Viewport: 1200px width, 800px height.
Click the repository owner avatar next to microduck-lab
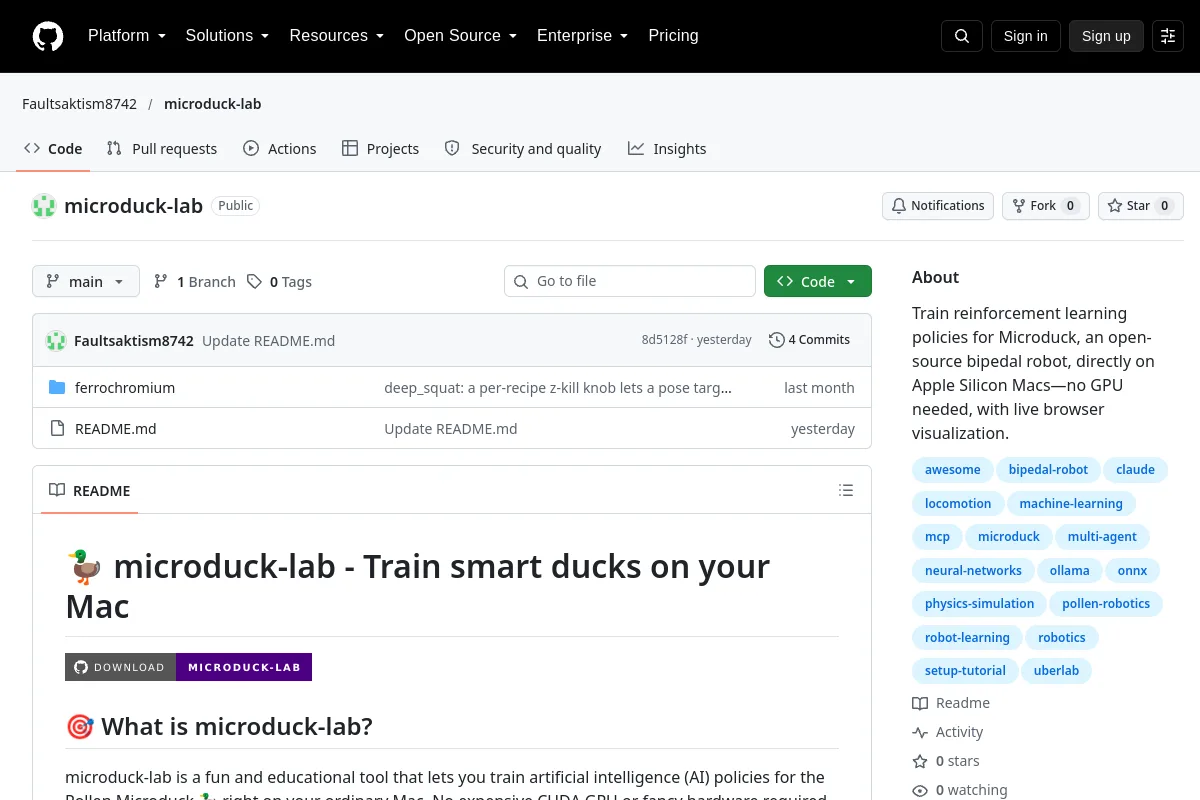click(x=44, y=206)
